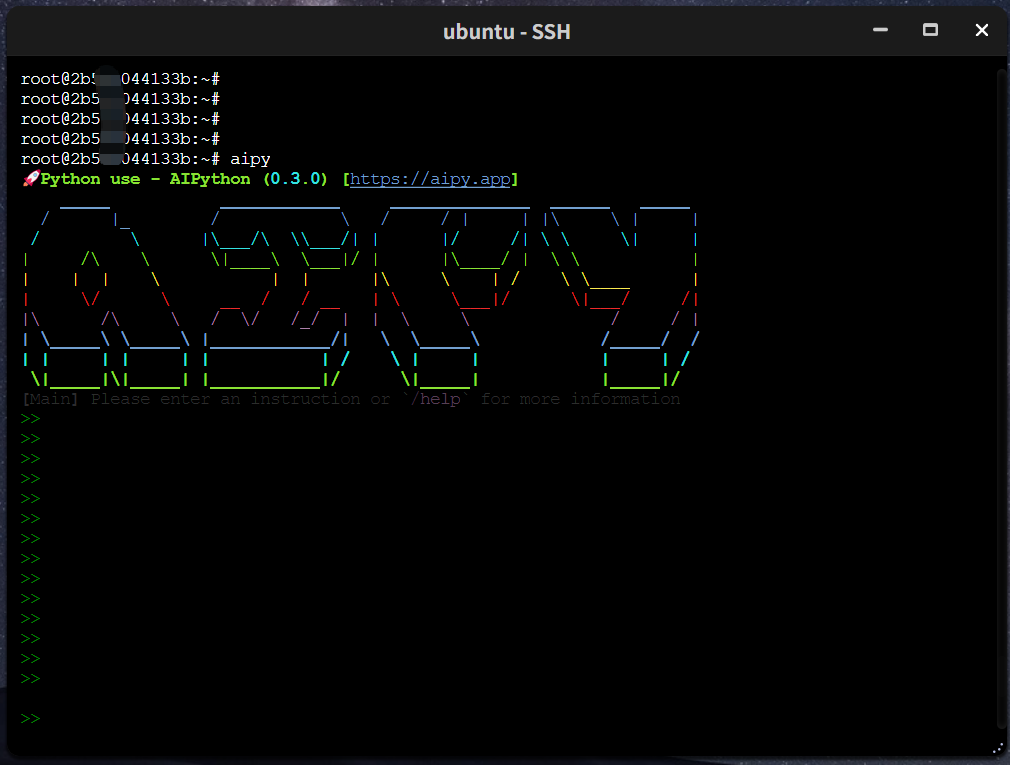
Task: Click the resize grip in bottom-right corner
Action: 997,748
